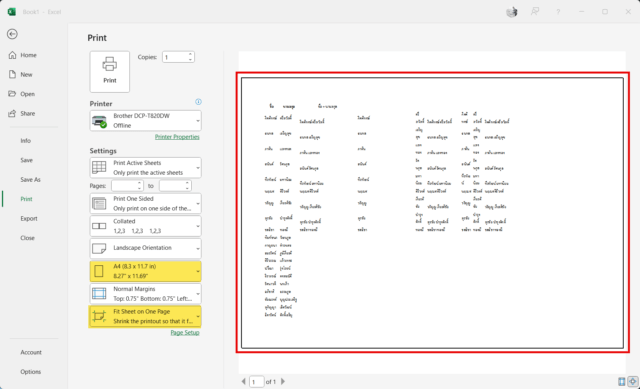Viewport: 640px width, 389px height.
Task: Open the Home page in sidebar
Action: tap(28, 55)
